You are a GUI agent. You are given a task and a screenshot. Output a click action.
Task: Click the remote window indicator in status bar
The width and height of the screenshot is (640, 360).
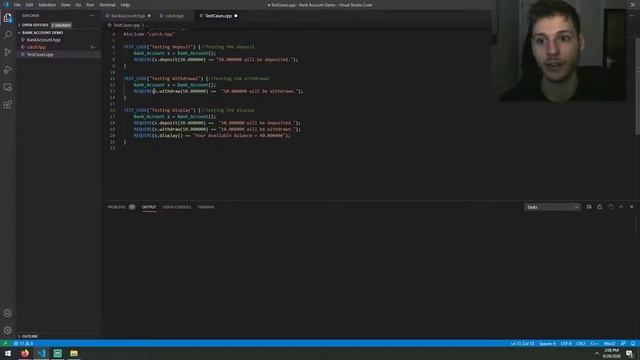point(5,344)
